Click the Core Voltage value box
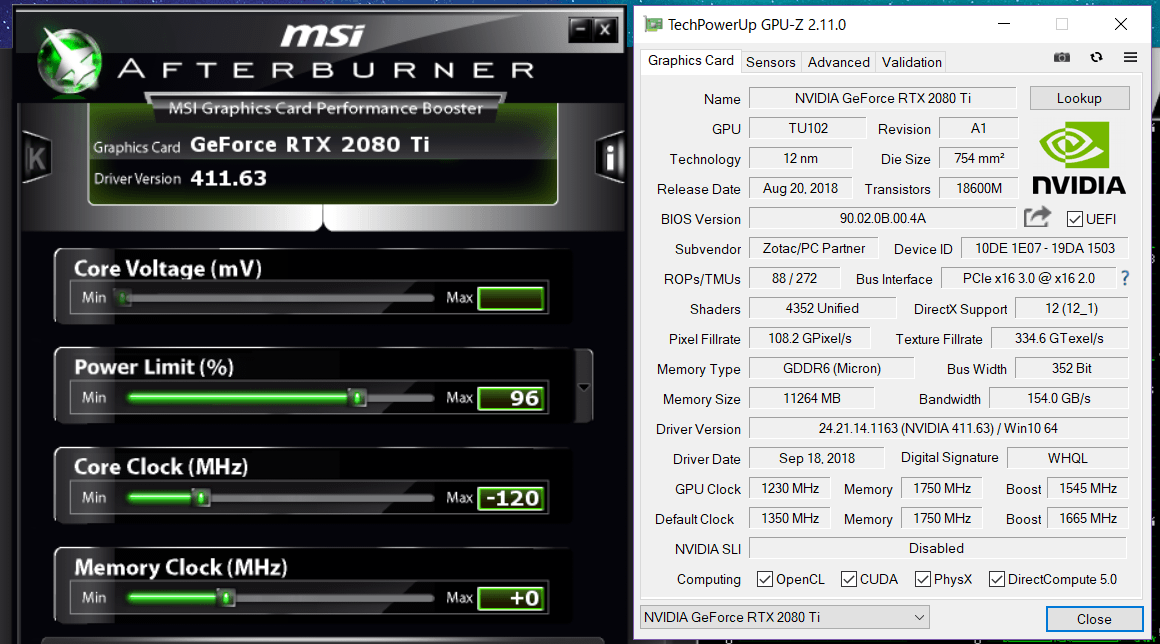The height and width of the screenshot is (644, 1160). [510, 298]
